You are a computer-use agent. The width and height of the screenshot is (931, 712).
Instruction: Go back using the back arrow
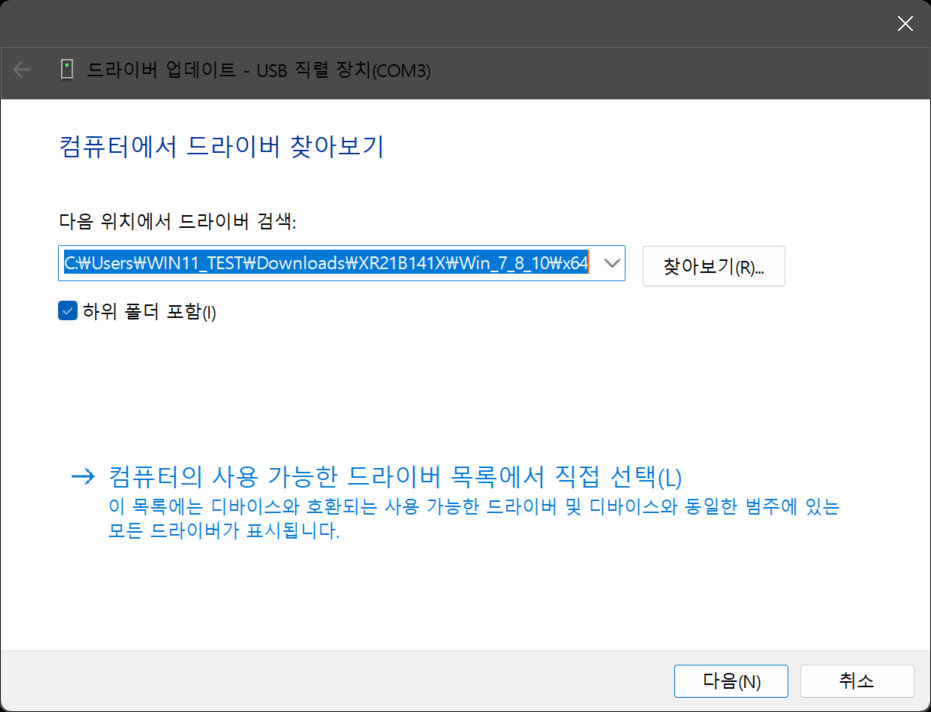pos(22,70)
